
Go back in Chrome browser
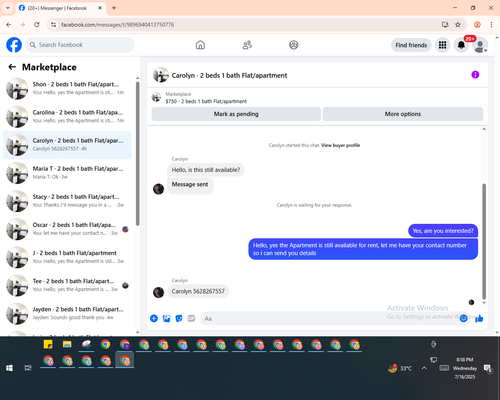pyautogui.click(x=9, y=25)
